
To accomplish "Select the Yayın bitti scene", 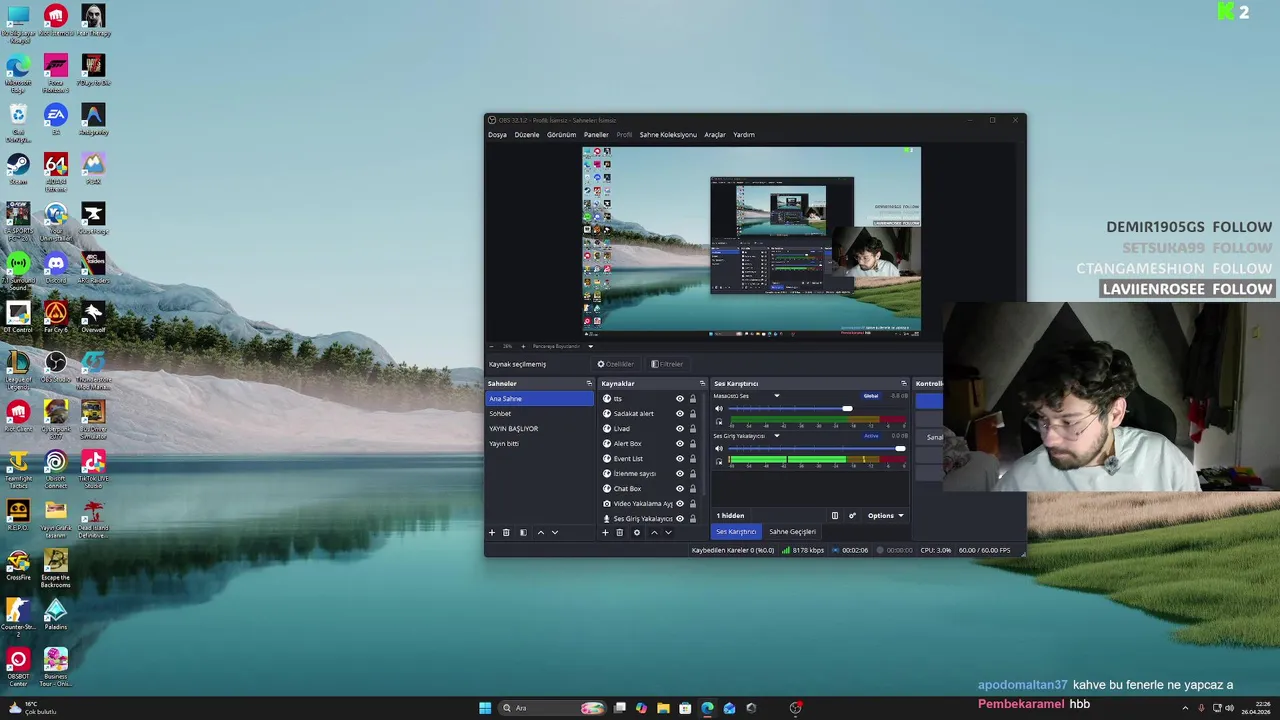I will pyautogui.click(x=539, y=444).
